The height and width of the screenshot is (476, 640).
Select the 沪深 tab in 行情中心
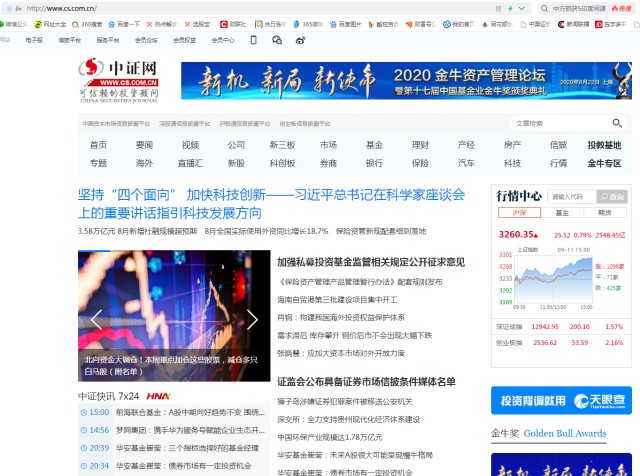(x=519, y=213)
